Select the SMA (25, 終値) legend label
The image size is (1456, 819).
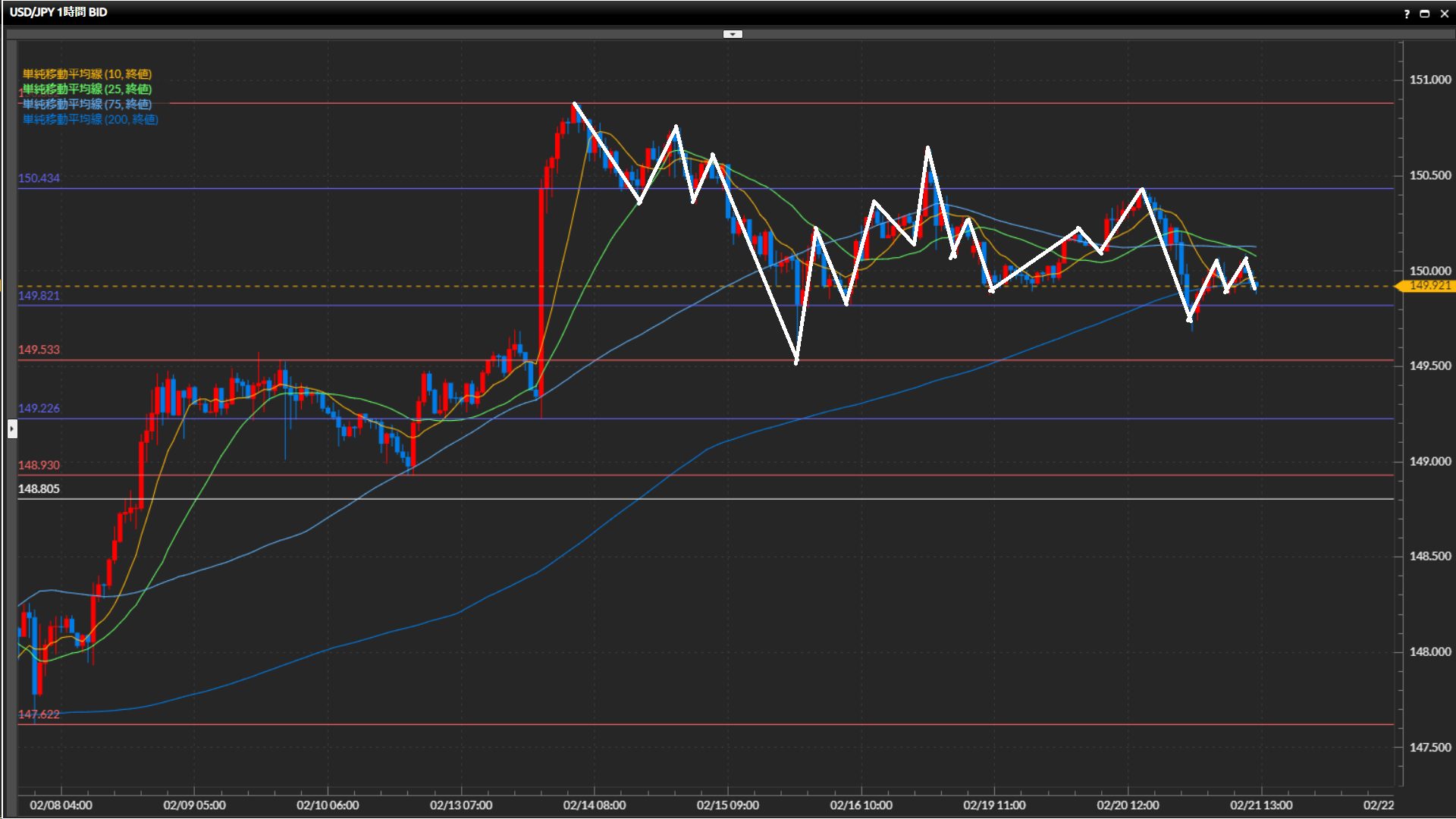click(x=87, y=89)
